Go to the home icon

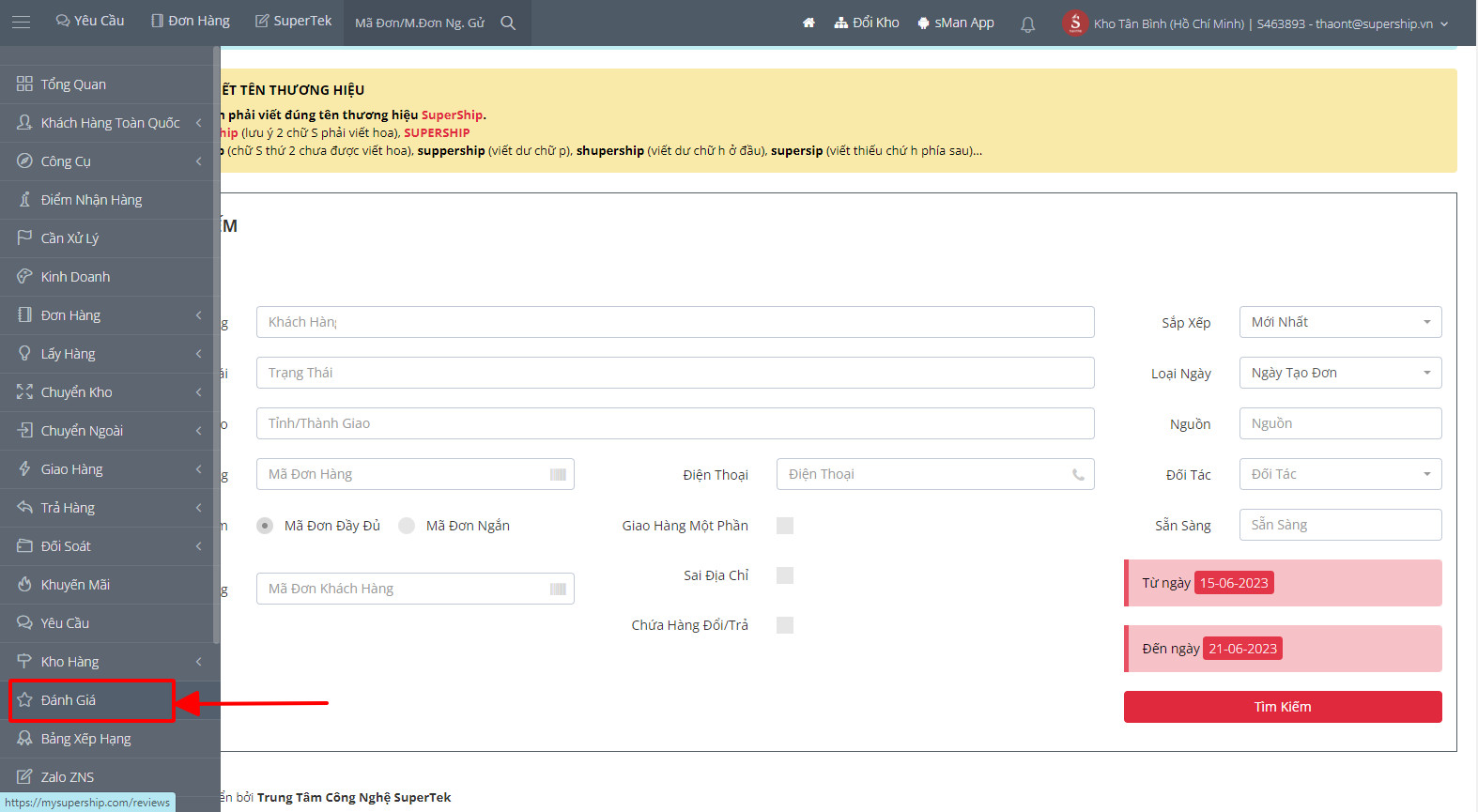tap(808, 23)
